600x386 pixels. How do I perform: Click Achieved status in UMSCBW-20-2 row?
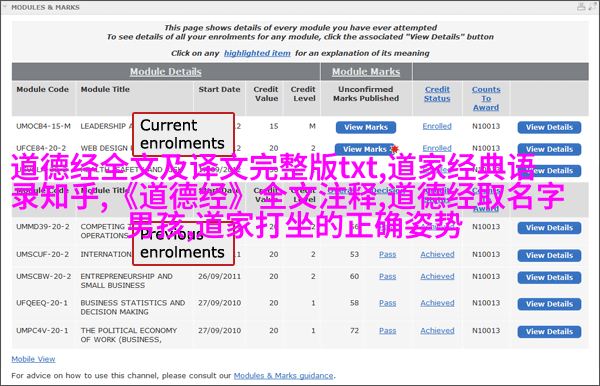click(x=437, y=276)
